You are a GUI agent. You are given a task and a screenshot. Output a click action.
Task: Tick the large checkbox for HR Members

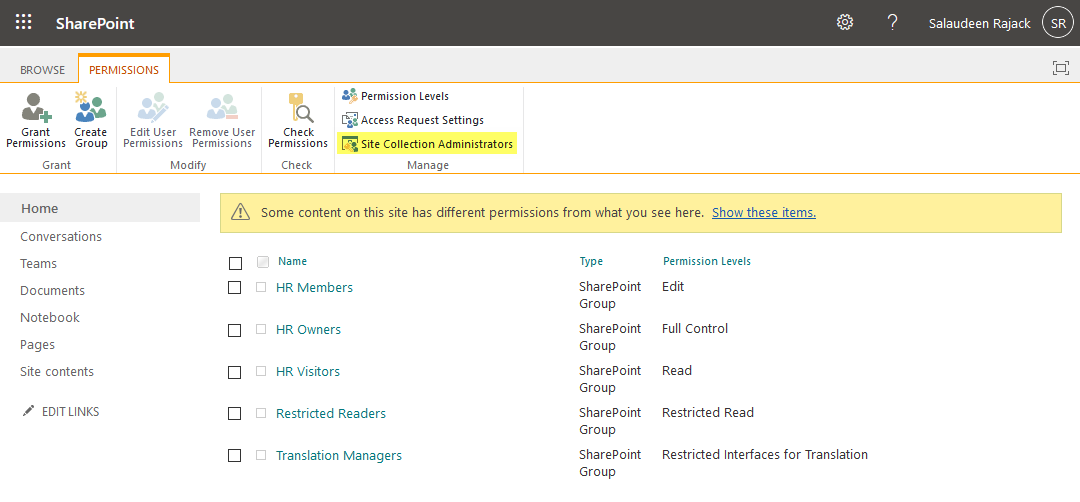[x=235, y=288]
